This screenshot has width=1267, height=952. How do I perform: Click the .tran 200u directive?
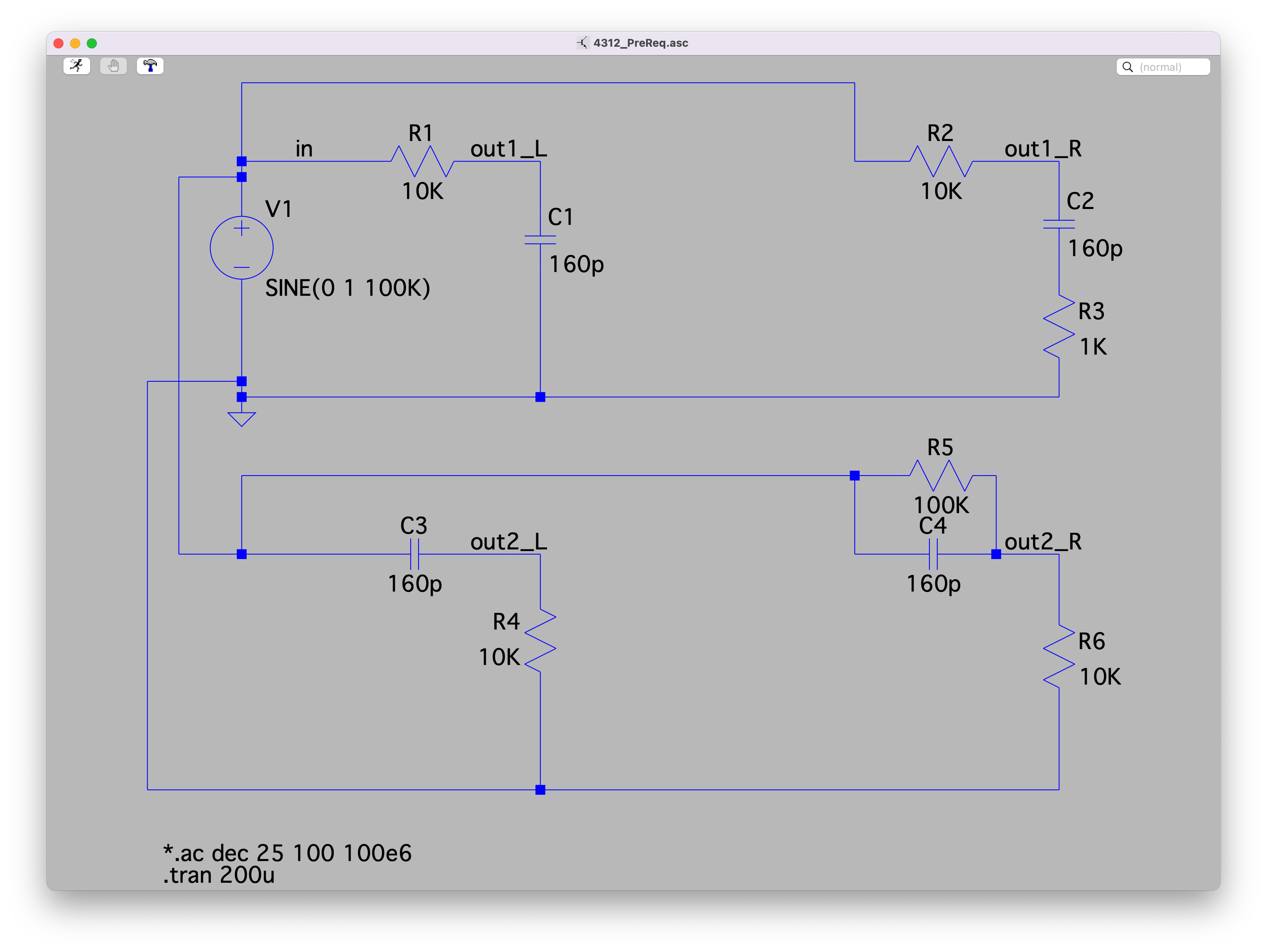219,875
